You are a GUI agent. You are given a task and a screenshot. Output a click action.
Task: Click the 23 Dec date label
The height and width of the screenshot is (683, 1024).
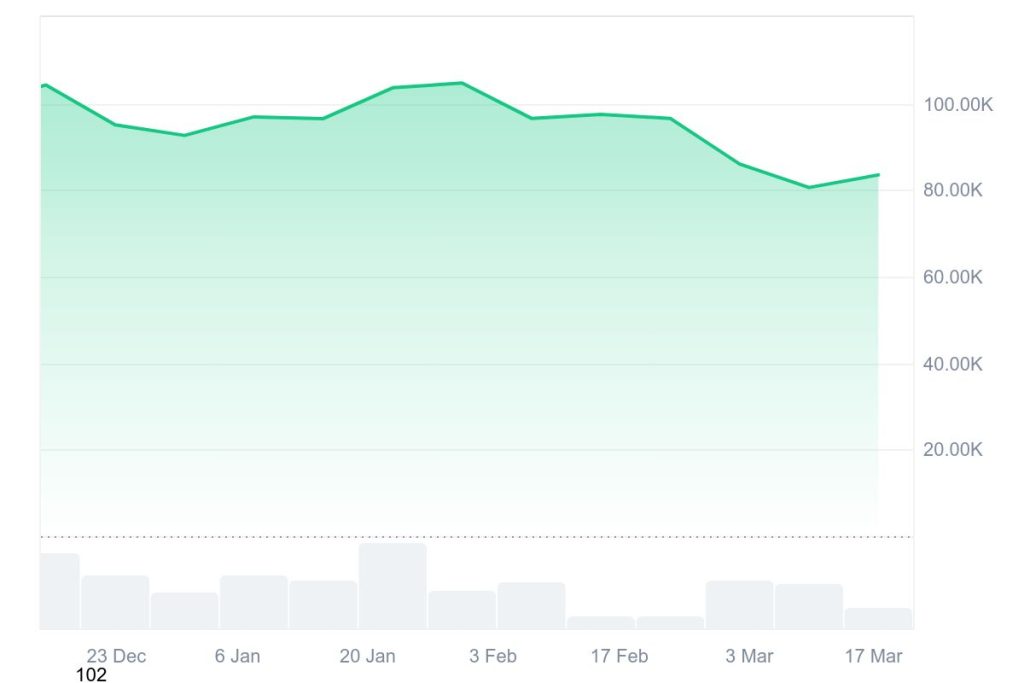pyautogui.click(x=116, y=656)
